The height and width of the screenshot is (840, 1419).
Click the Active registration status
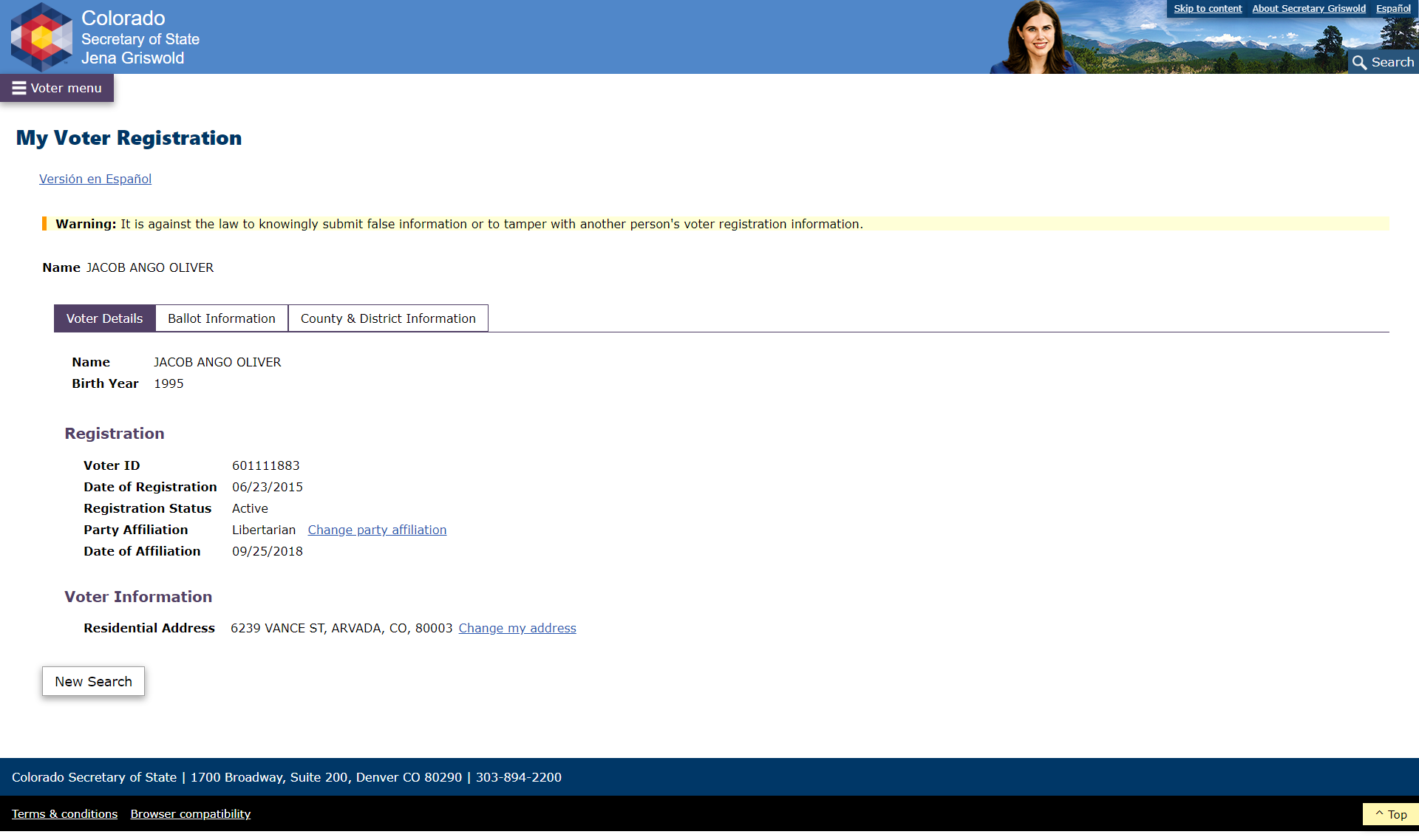tap(250, 508)
